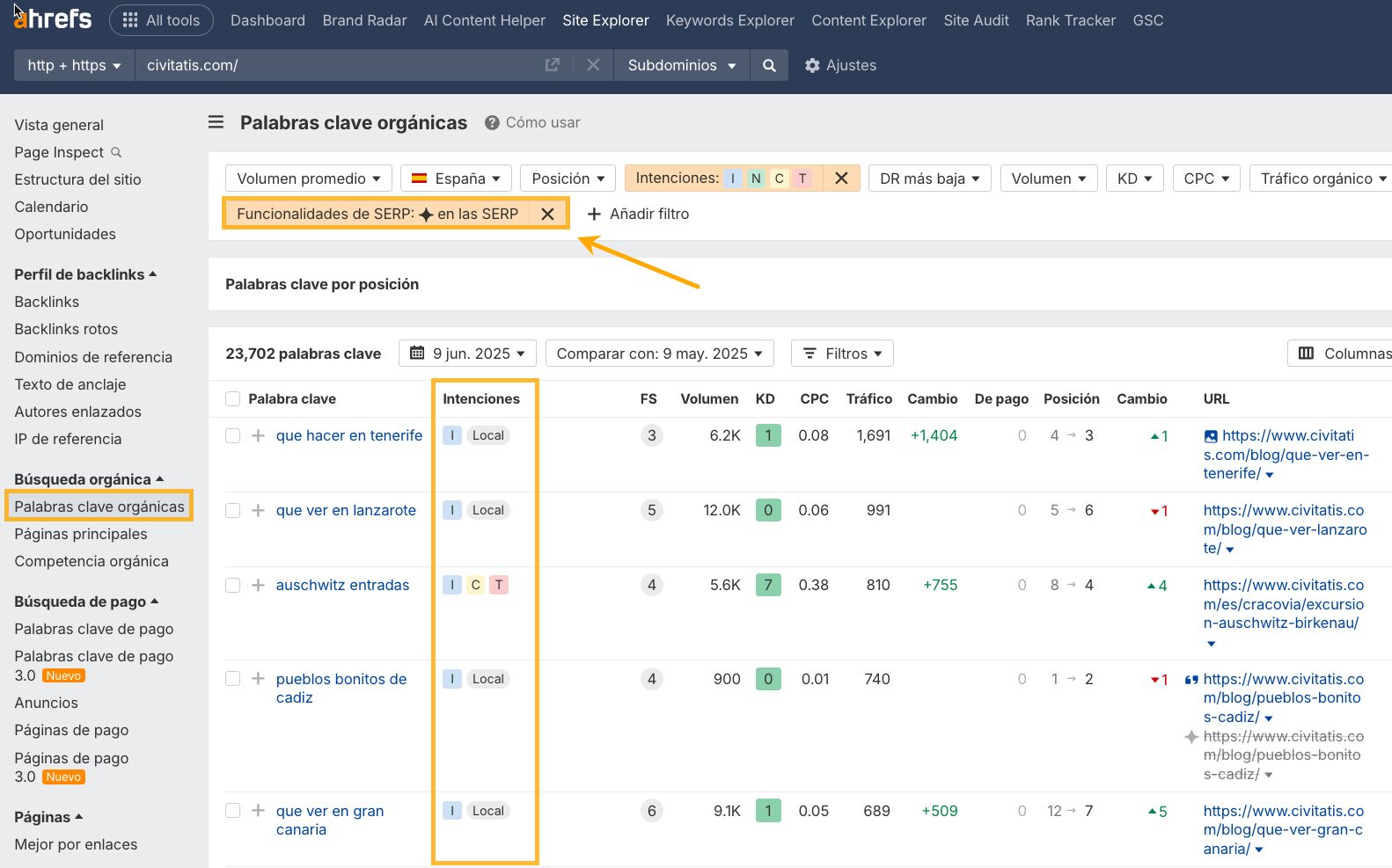This screenshot has width=1392, height=868.
Task: Open the Filtros button
Action: coord(842,354)
